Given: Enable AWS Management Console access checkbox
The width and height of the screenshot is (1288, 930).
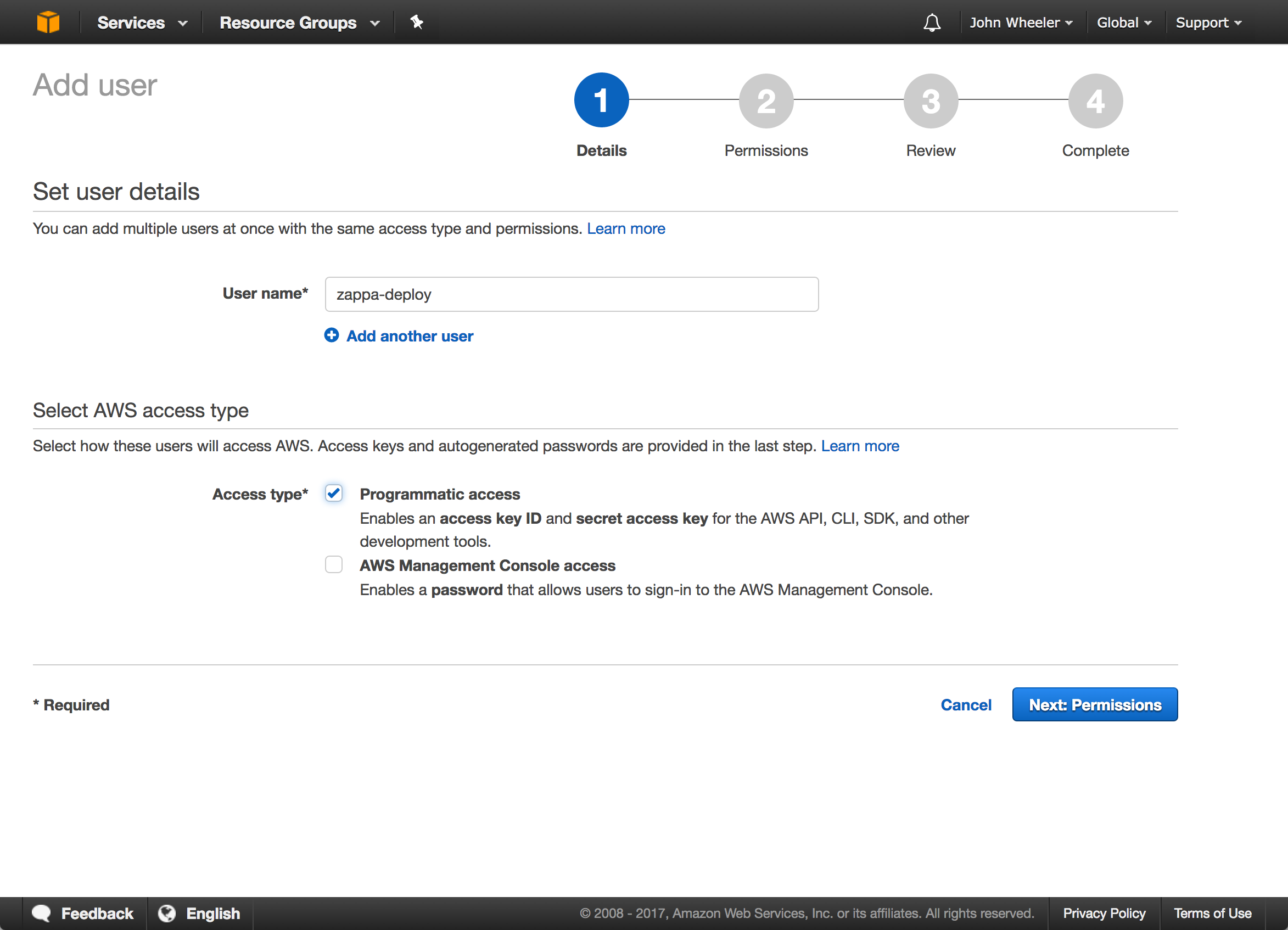Looking at the screenshot, I should (x=334, y=564).
